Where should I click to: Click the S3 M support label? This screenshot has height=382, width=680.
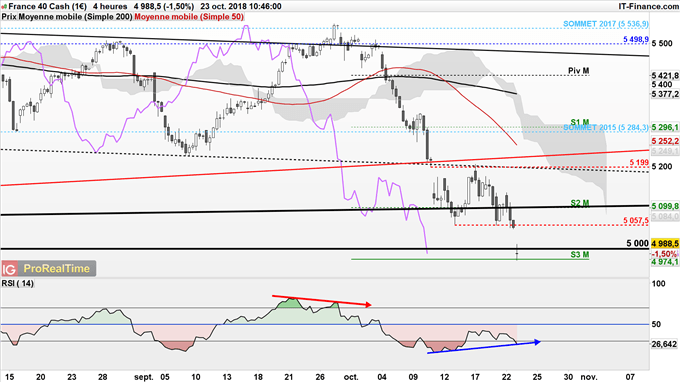[580, 255]
